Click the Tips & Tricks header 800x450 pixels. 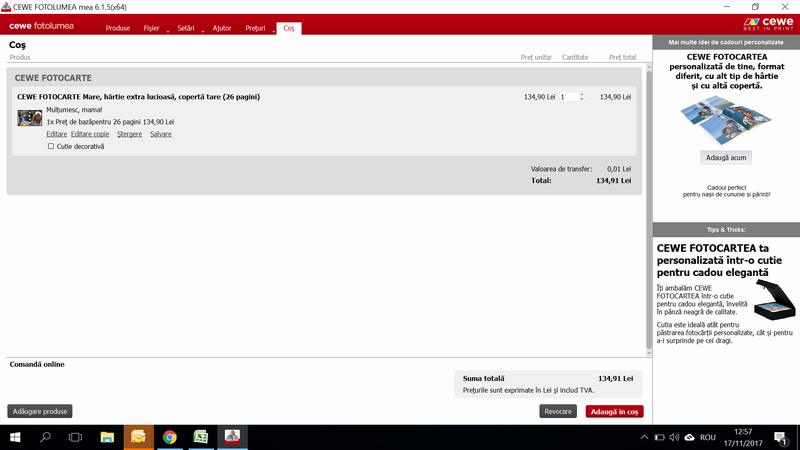click(x=726, y=230)
